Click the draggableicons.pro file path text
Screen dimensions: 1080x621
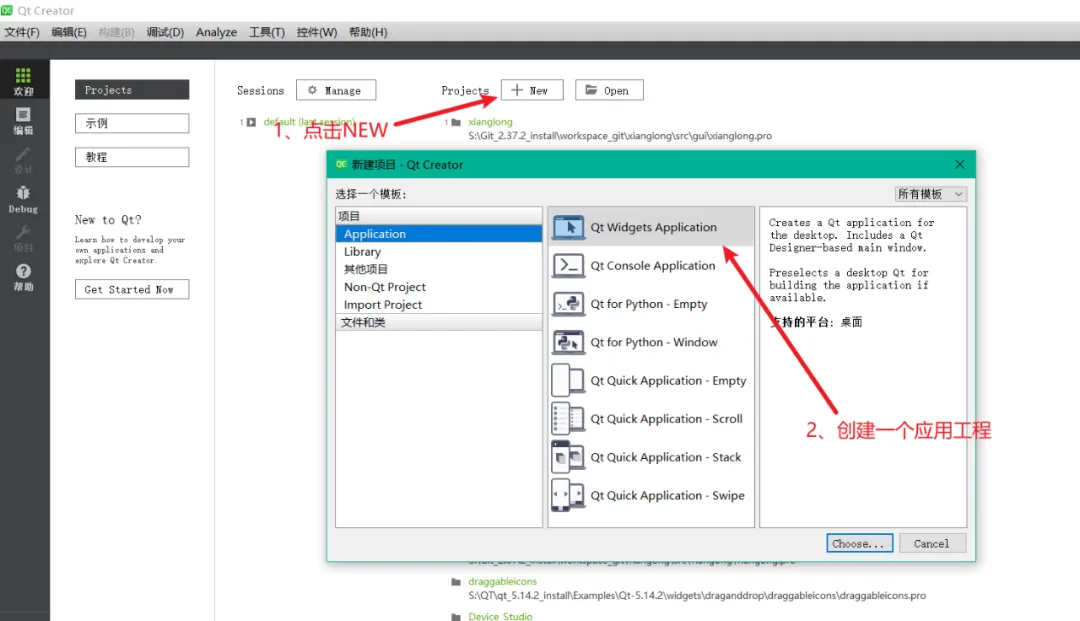tap(697, 596)
